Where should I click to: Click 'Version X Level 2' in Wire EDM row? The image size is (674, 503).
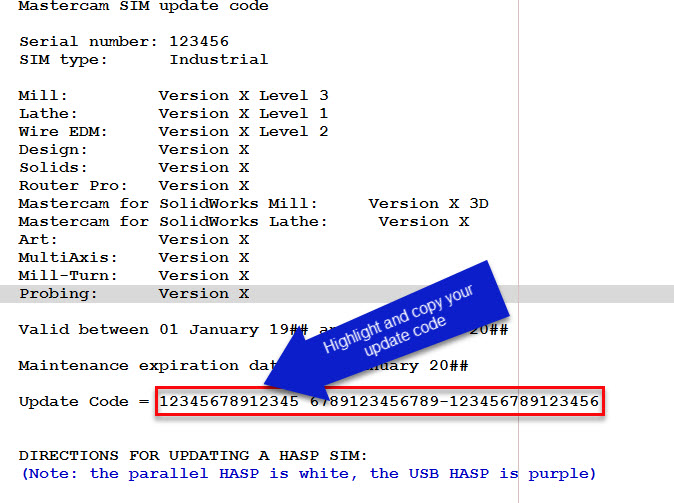pyautogui.click(x=243, y=132)
